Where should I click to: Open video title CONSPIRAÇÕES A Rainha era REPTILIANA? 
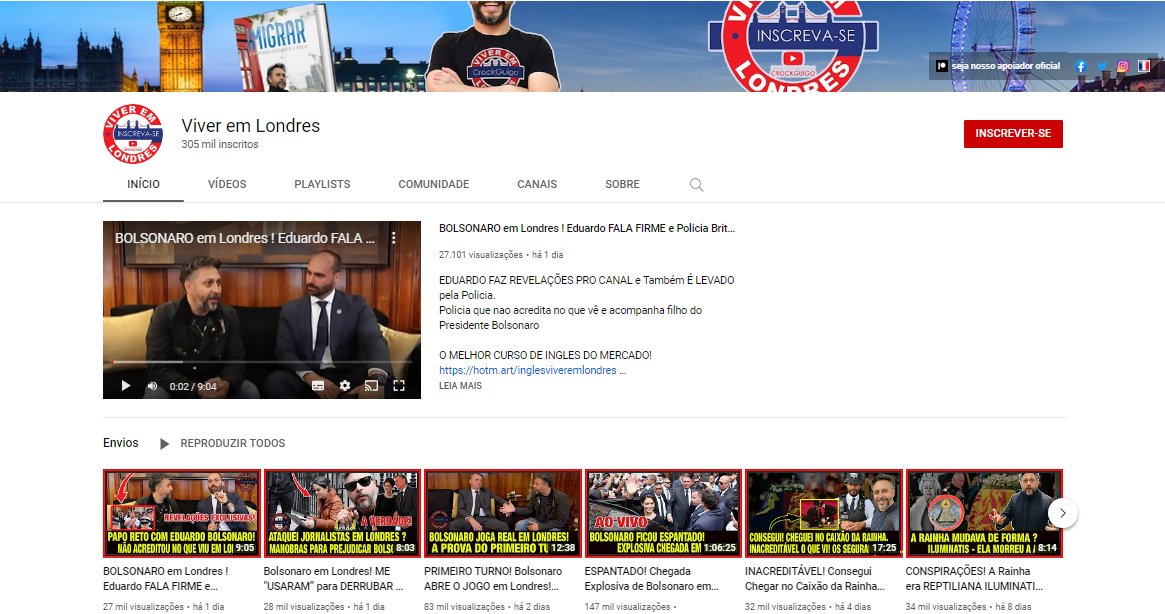[x=974, y=578]
